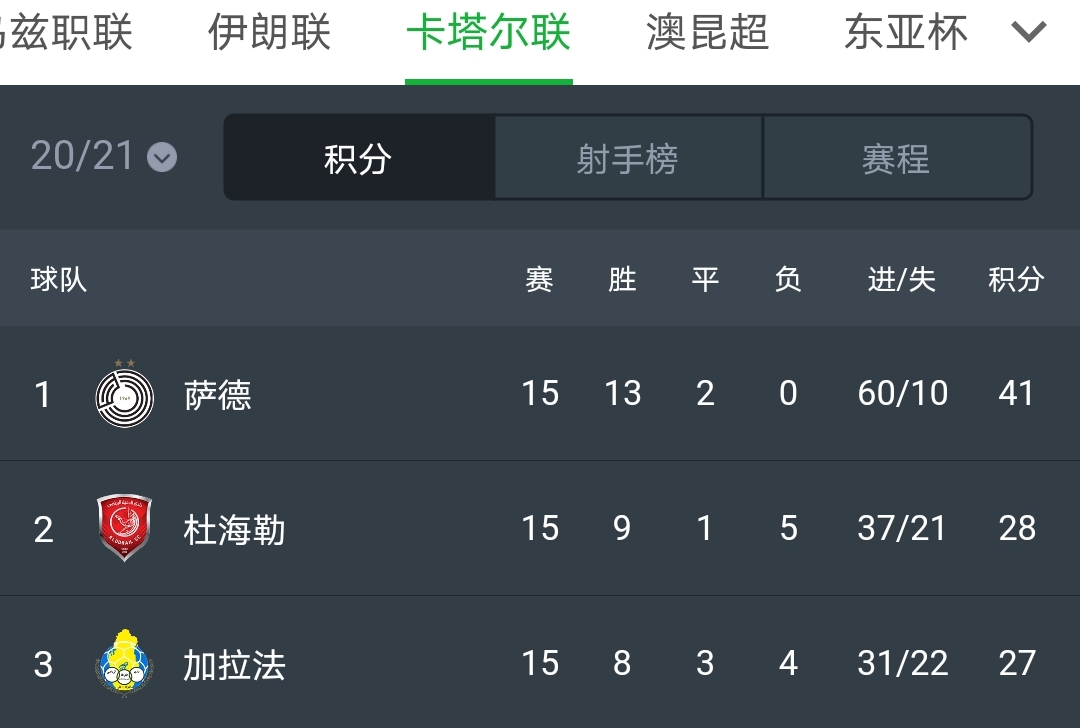Tap the 进/失 goals column header

[901, 280]
